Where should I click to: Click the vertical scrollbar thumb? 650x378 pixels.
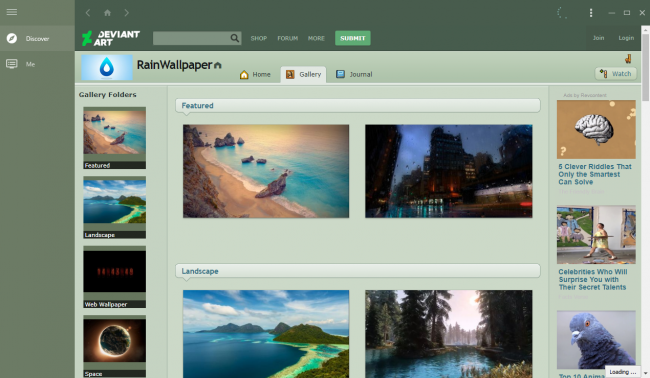click(645, 67)
